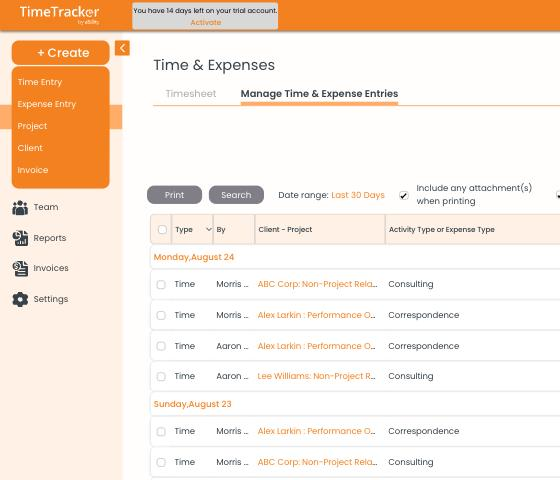Screen dimensions: 560x480
Task: Choose Time Entry from the Create menu
Action: pyautogui.click(x=40, y=82)
